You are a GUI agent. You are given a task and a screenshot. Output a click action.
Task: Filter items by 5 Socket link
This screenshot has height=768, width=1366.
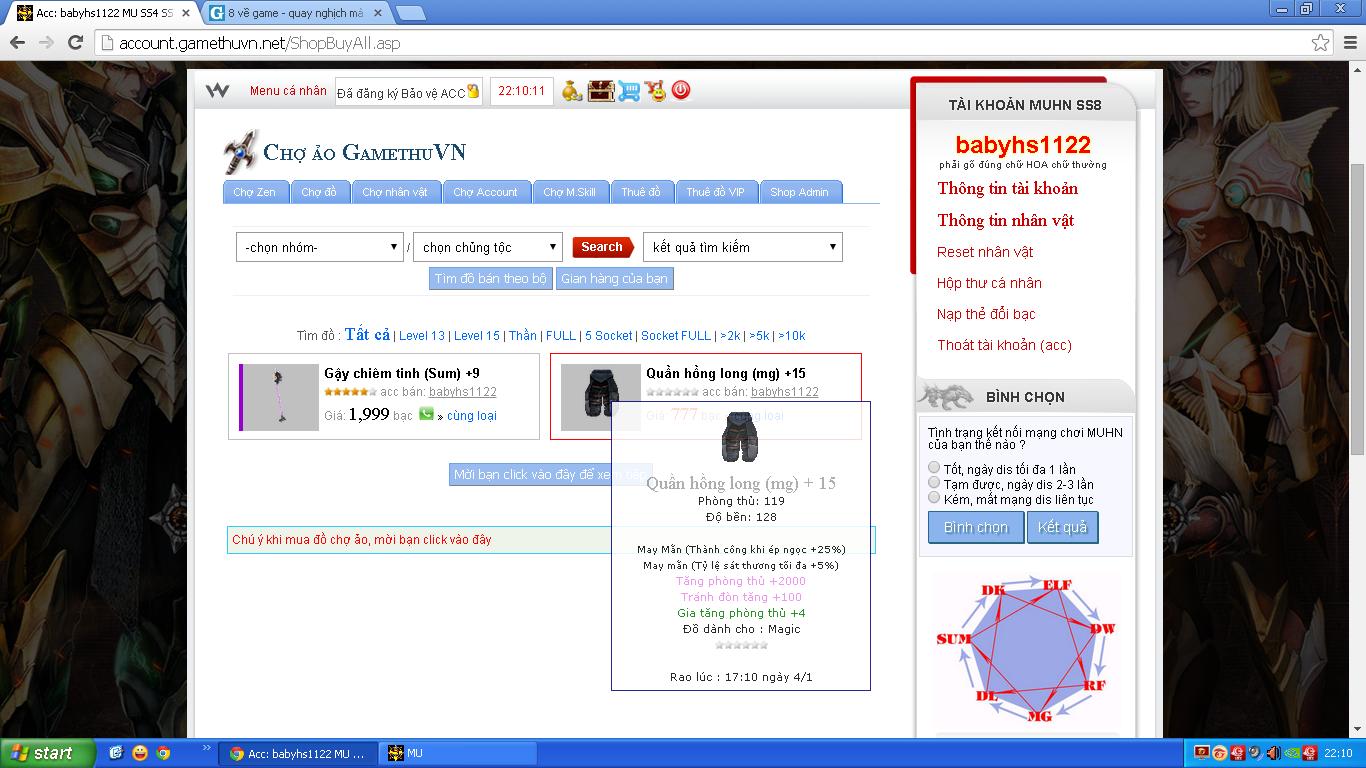[x=609, y=336]
